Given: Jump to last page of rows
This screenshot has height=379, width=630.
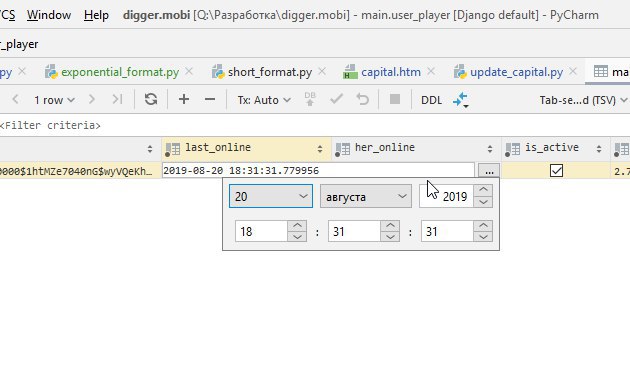Looking at the screenshot, I should [x=117, y=99].
